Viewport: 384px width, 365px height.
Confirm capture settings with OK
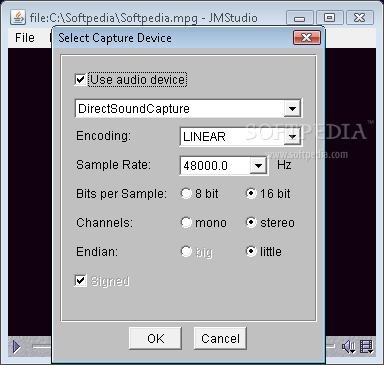tap(155, 338)
